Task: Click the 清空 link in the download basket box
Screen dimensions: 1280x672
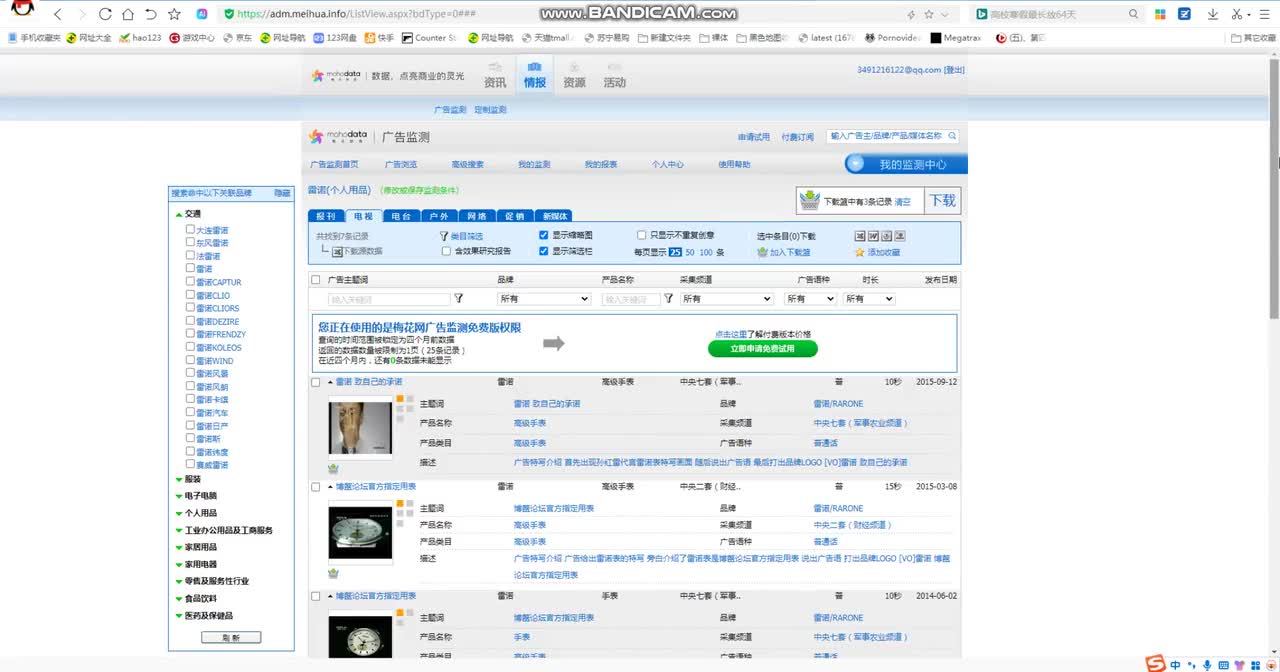Action: 902,202
